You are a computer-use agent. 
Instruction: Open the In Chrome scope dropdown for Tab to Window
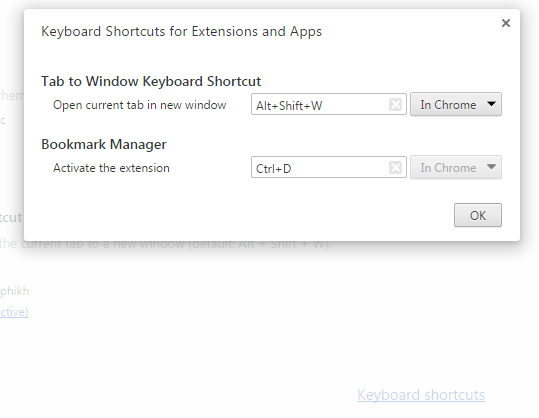(x=456, y=104)
